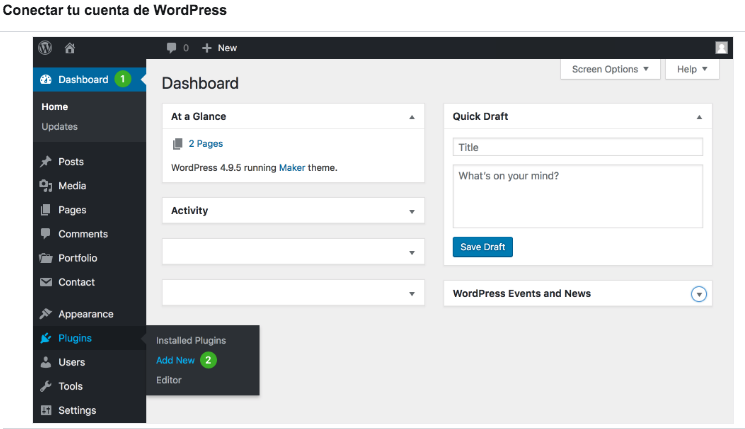Open the Help dropdown tab
The height and width of the screenshot is (429, 745).
(x=692, y=69)
